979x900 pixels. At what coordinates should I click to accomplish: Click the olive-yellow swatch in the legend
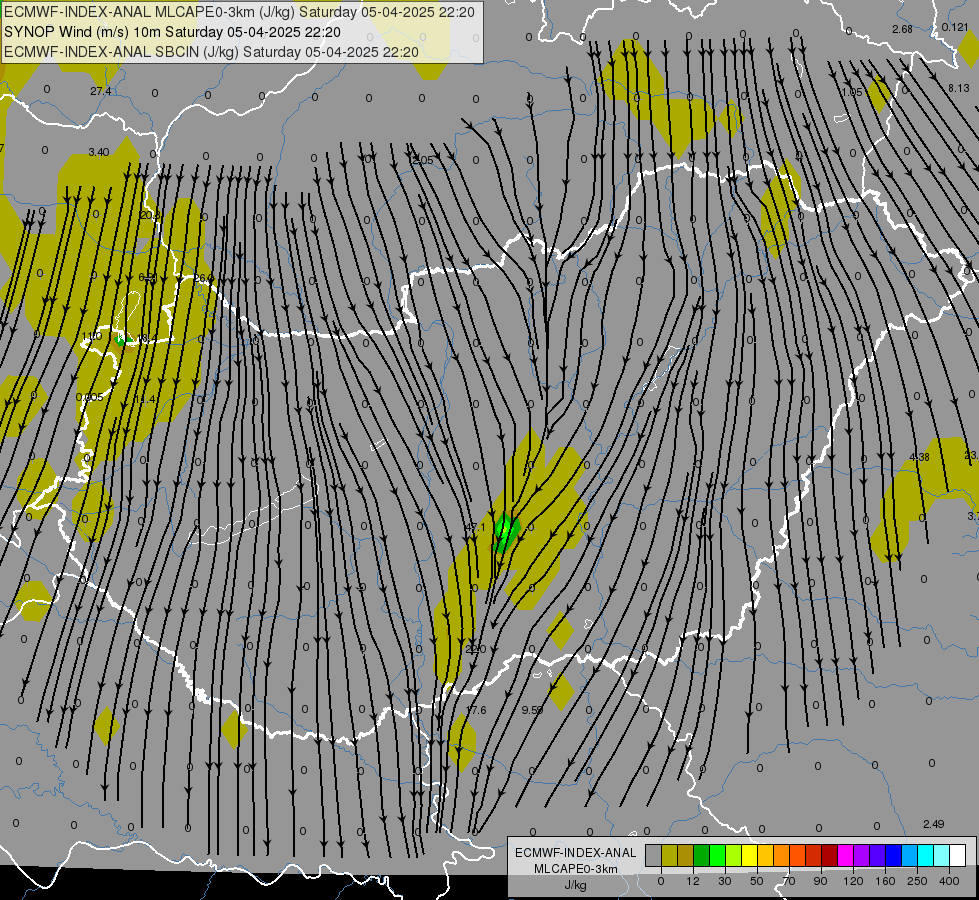(670, 855)
